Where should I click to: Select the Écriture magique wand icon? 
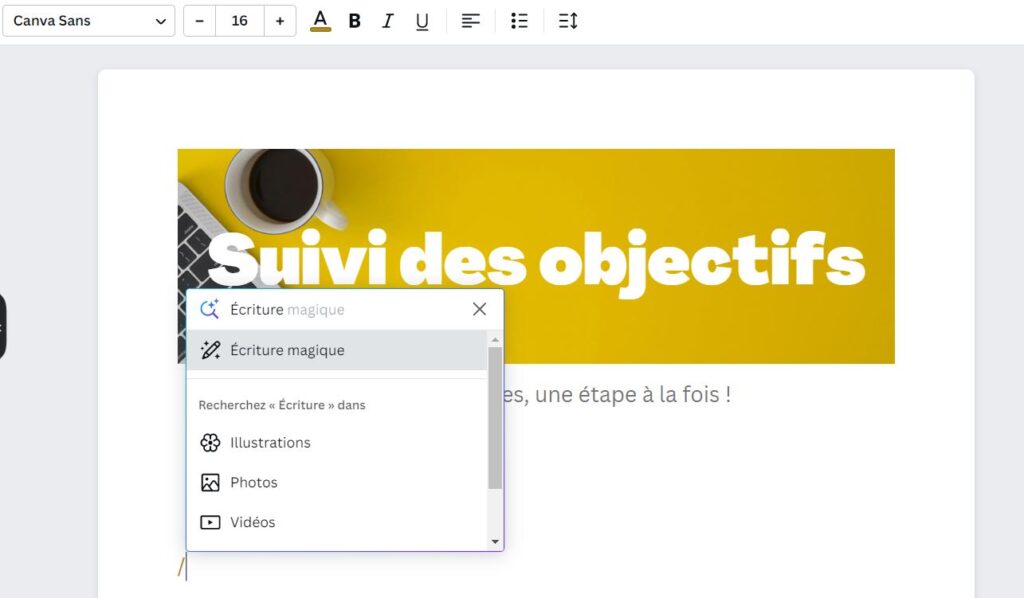coord(210,350)
